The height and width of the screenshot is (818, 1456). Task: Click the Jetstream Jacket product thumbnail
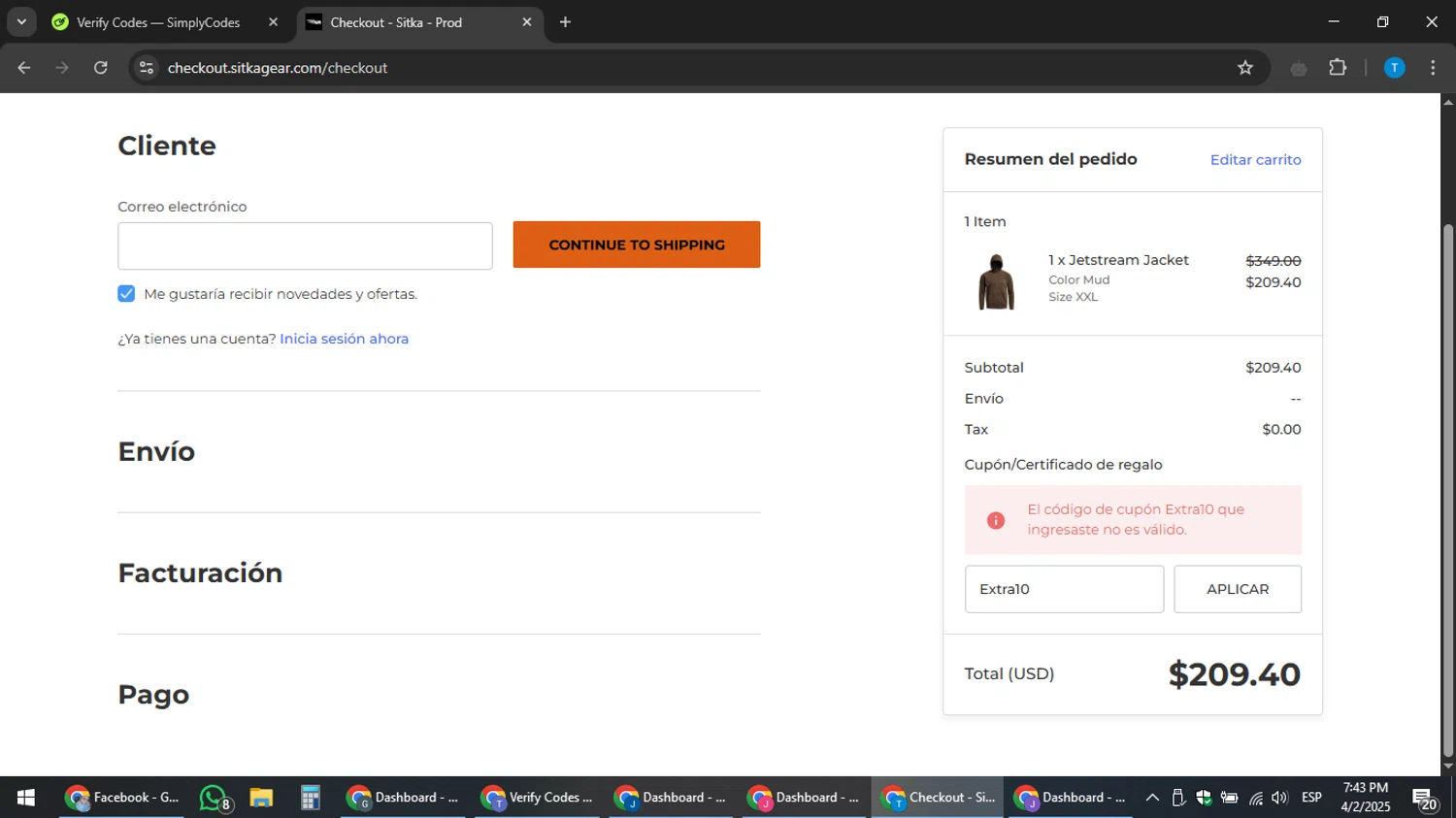pos(996,281)
